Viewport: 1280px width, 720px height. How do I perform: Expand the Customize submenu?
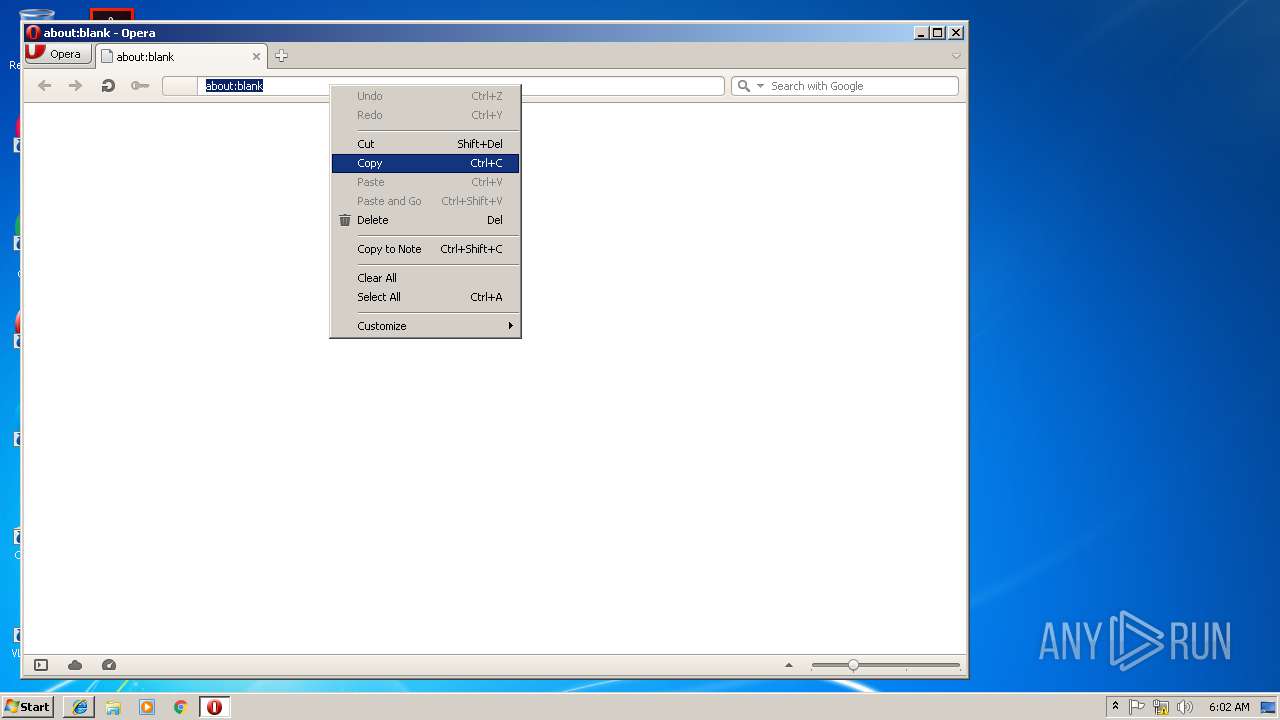[x=425, y=326]
